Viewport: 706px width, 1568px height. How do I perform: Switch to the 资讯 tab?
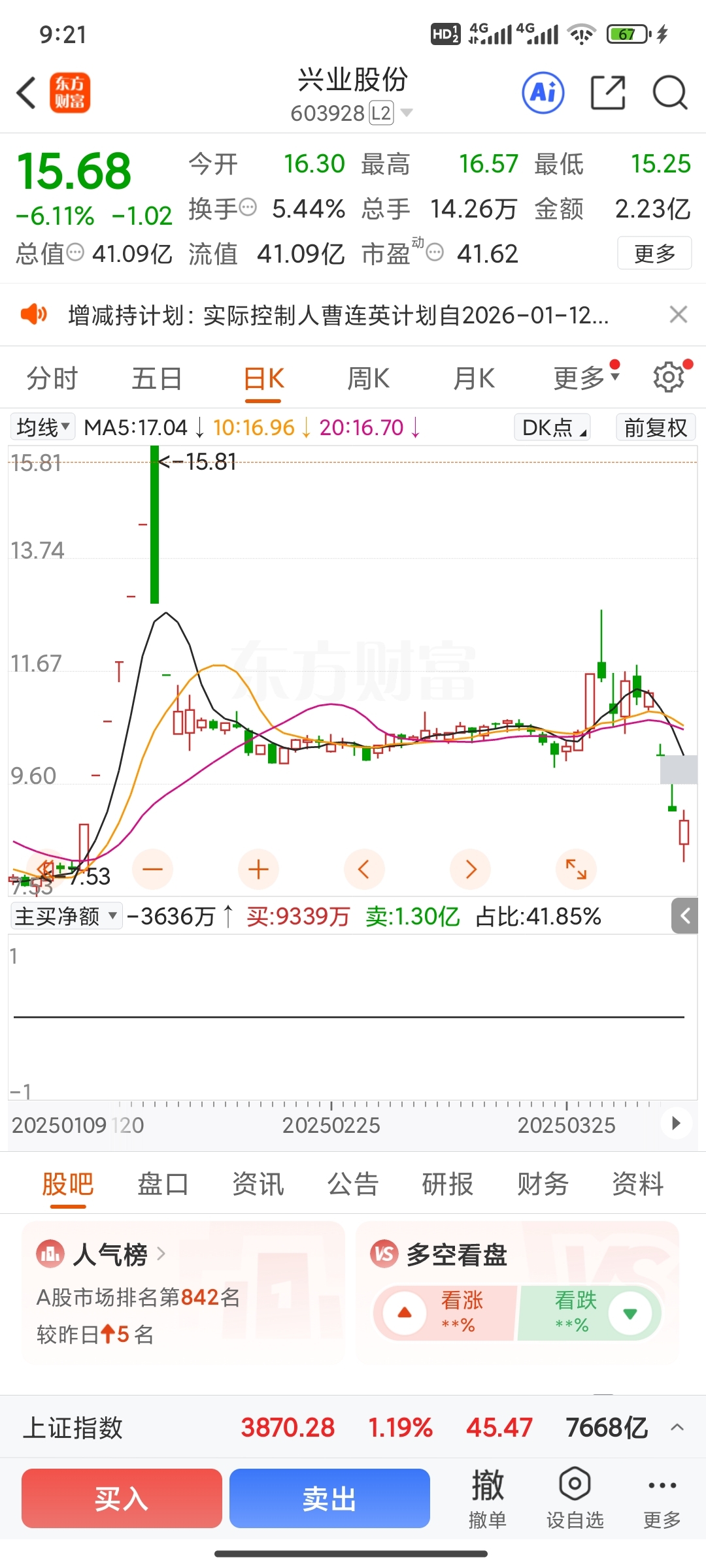coord(258,1183)
